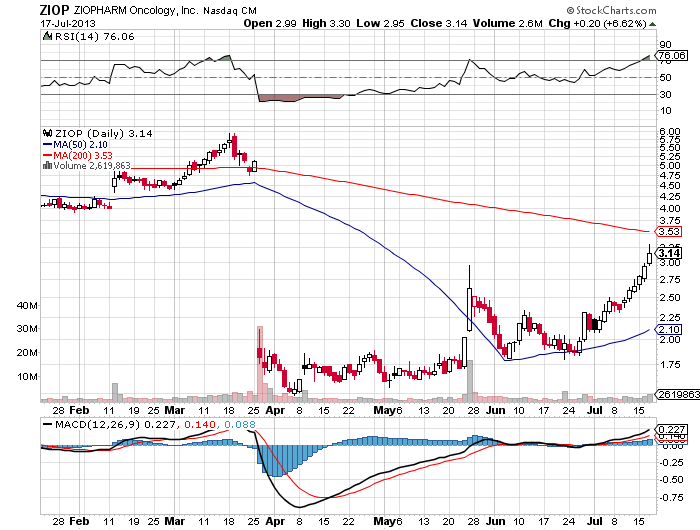Click the 0.227 MACD value tag

(671, 429)
